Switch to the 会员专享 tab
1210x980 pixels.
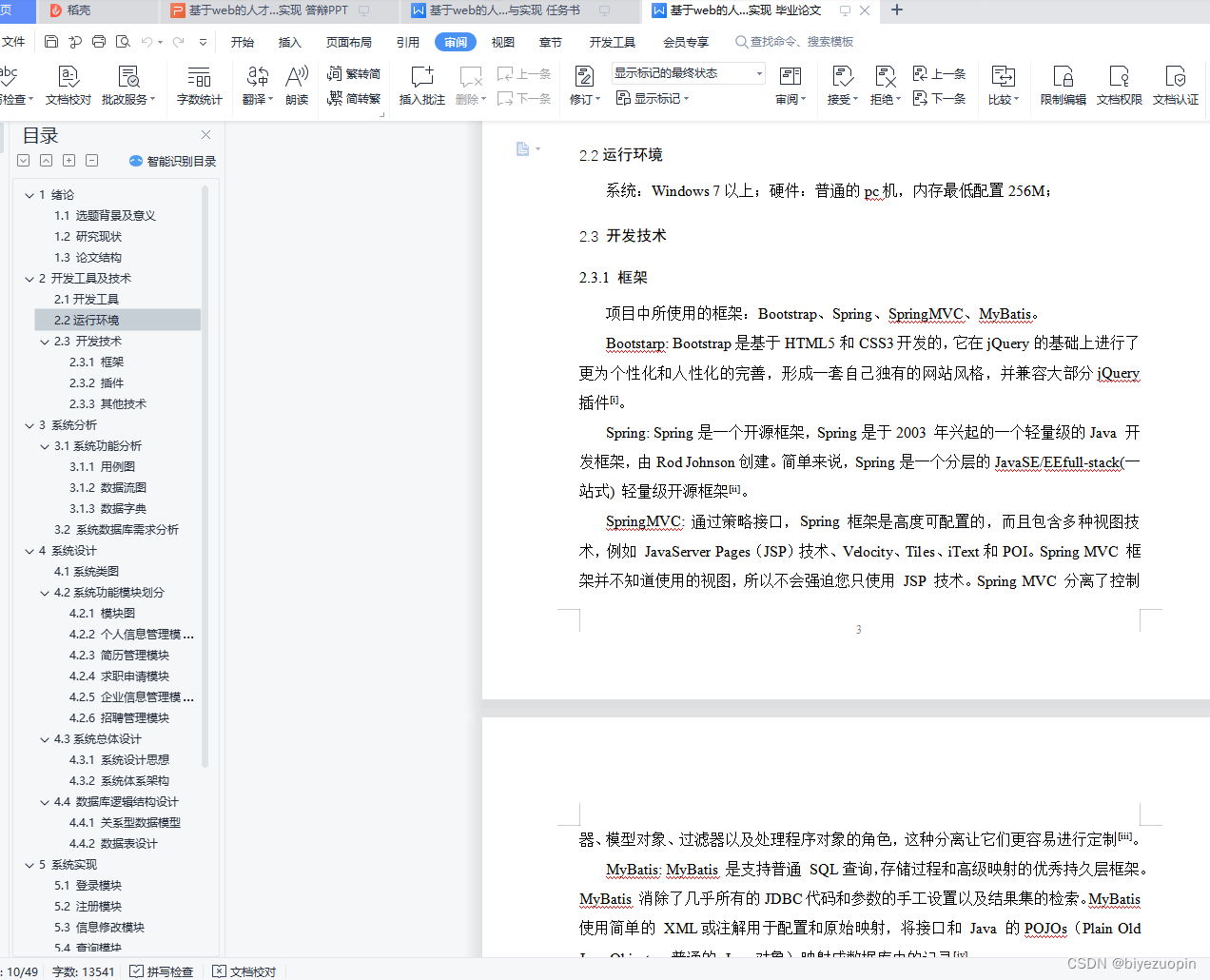[x=686, y=42]
